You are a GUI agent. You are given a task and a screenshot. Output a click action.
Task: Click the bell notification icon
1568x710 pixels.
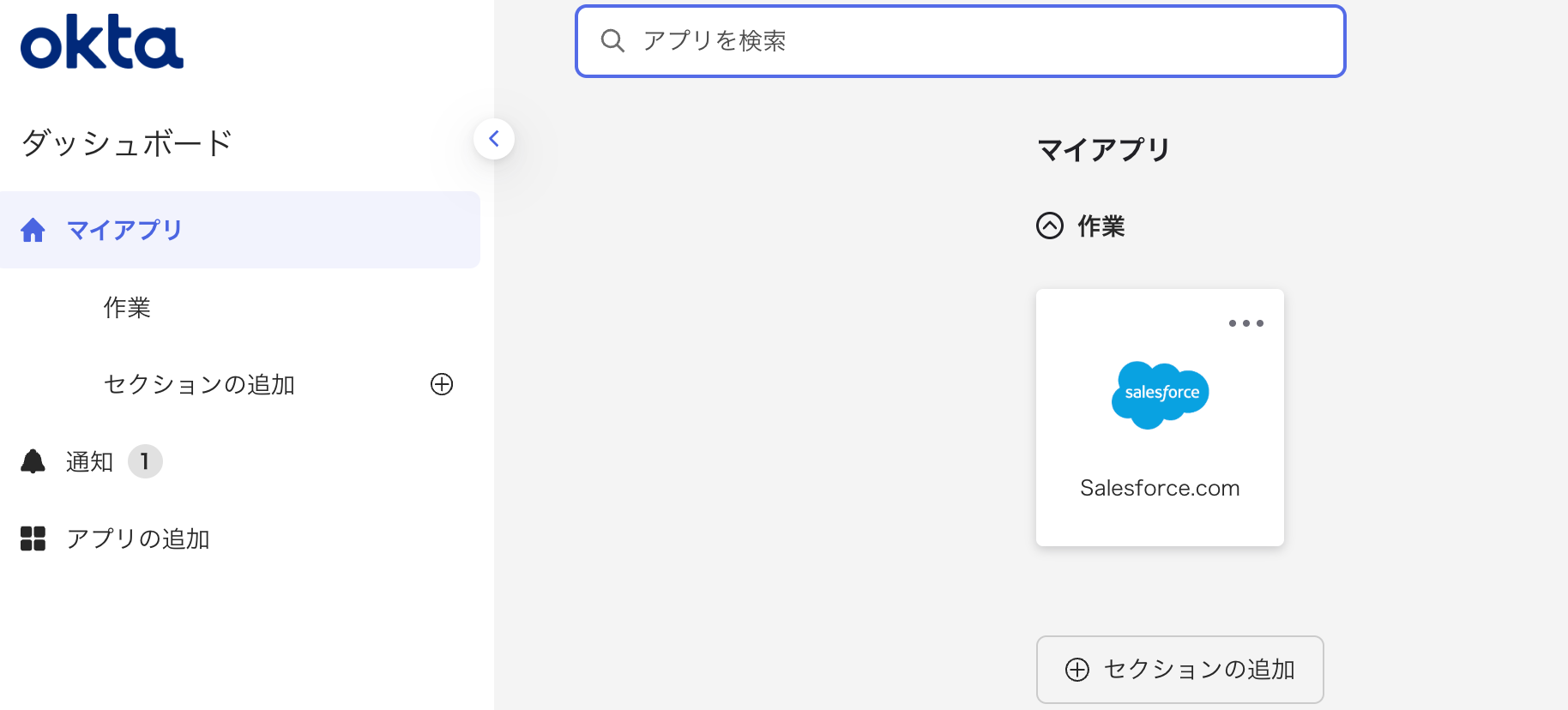point(33,461)
